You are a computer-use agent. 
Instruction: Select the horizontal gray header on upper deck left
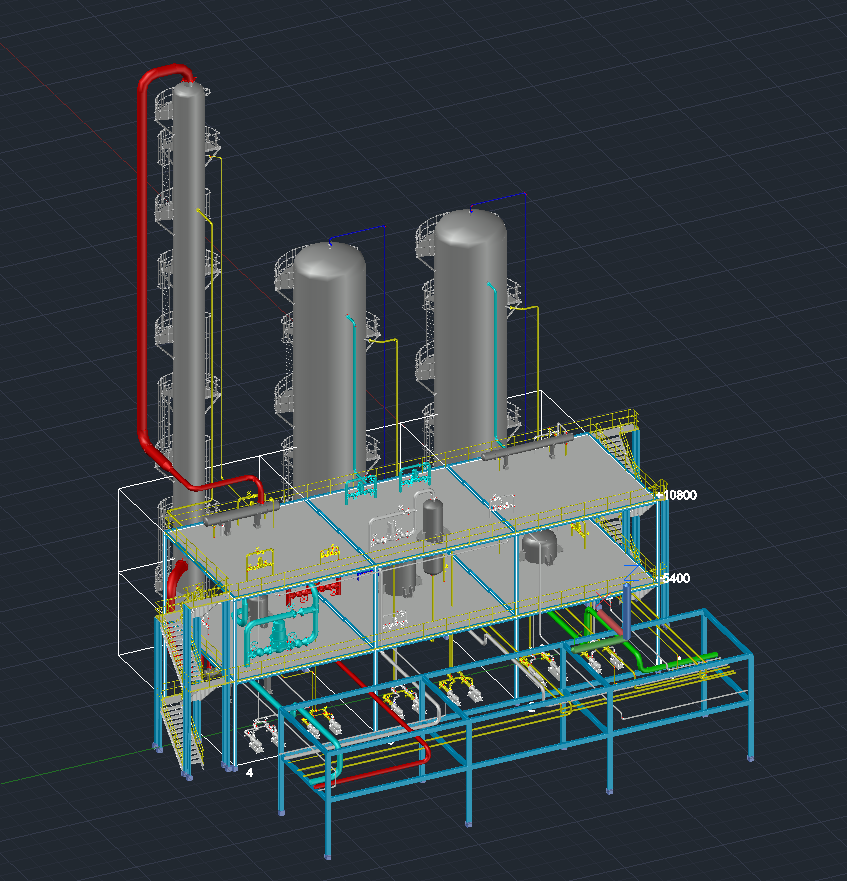tap(242, 515)
